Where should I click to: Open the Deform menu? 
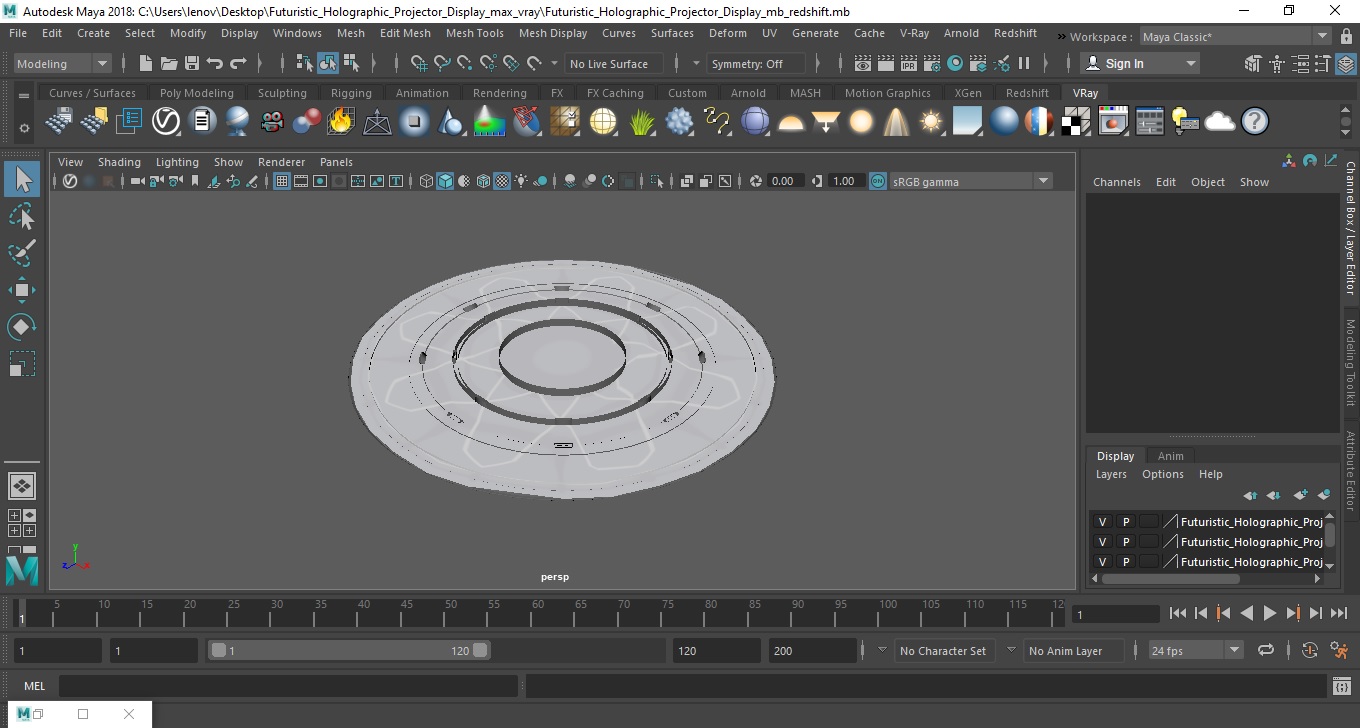pyautogui.click(x=727, y=33)
